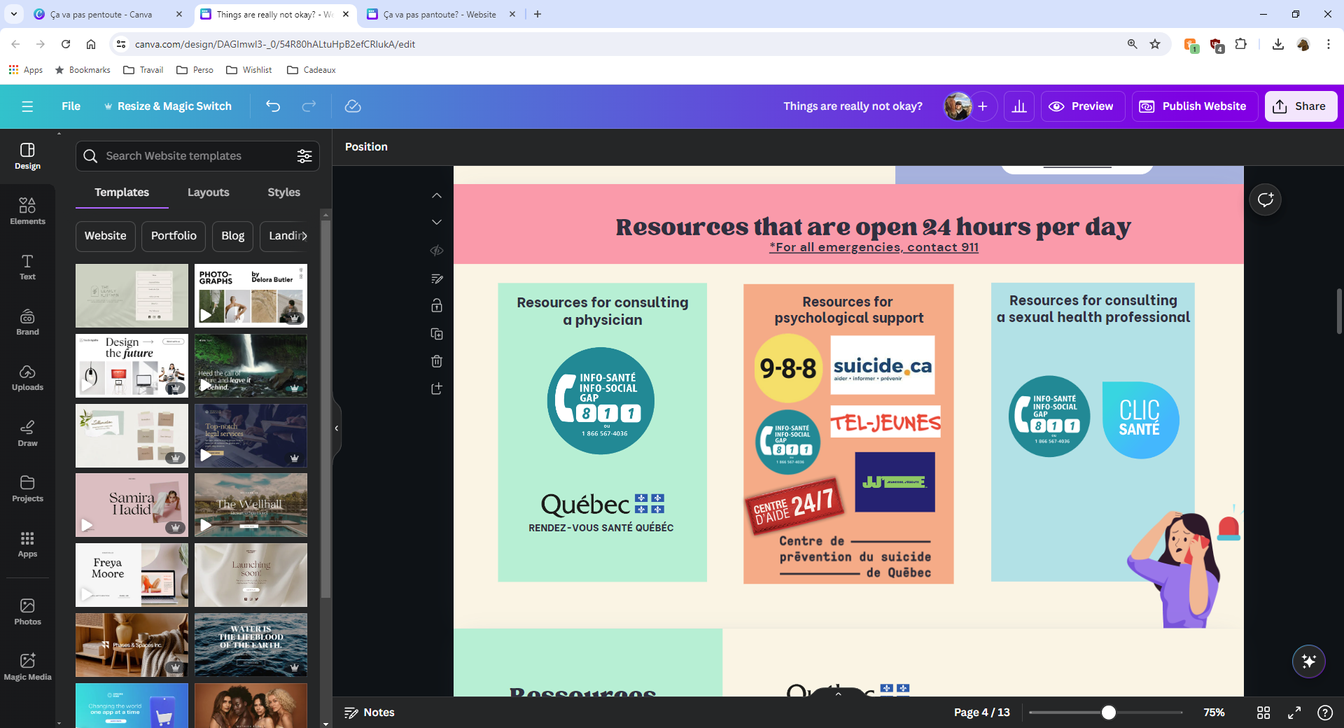Collapse the side panel arrow handle
This screenshot has height=728, width=1344.
pos(337,428)
